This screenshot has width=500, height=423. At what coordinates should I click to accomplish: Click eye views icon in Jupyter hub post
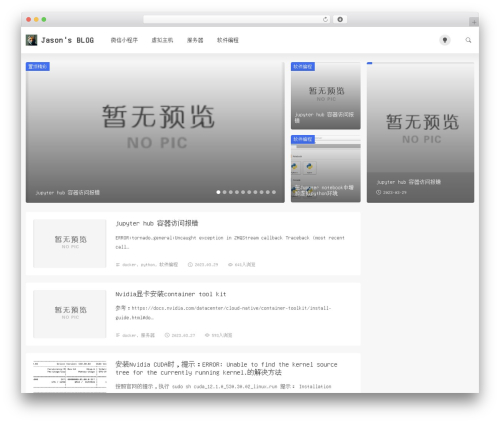(230, 265)
